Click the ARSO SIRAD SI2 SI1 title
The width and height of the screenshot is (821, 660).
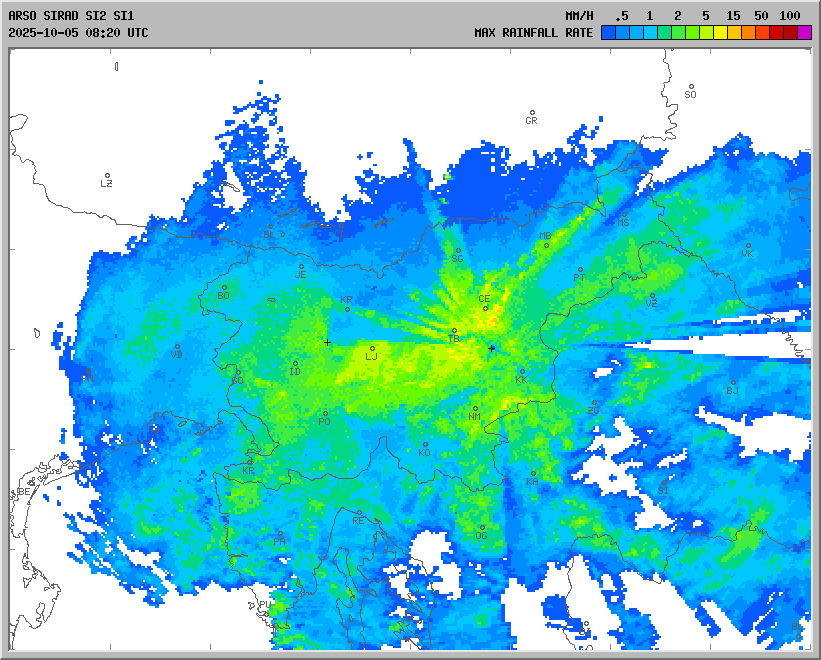[68, 16]
